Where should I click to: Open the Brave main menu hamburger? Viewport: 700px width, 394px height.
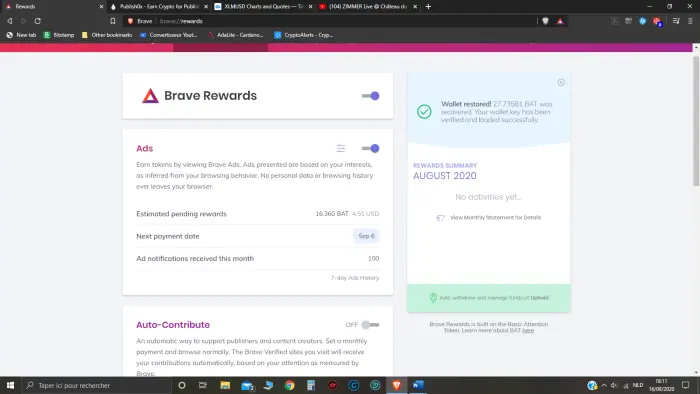pos(690,21)
